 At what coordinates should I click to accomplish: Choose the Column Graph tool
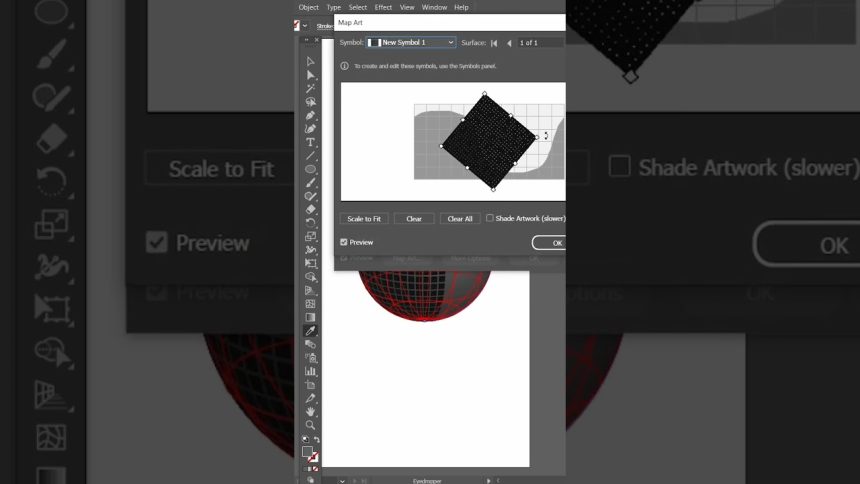coord(310,371)
